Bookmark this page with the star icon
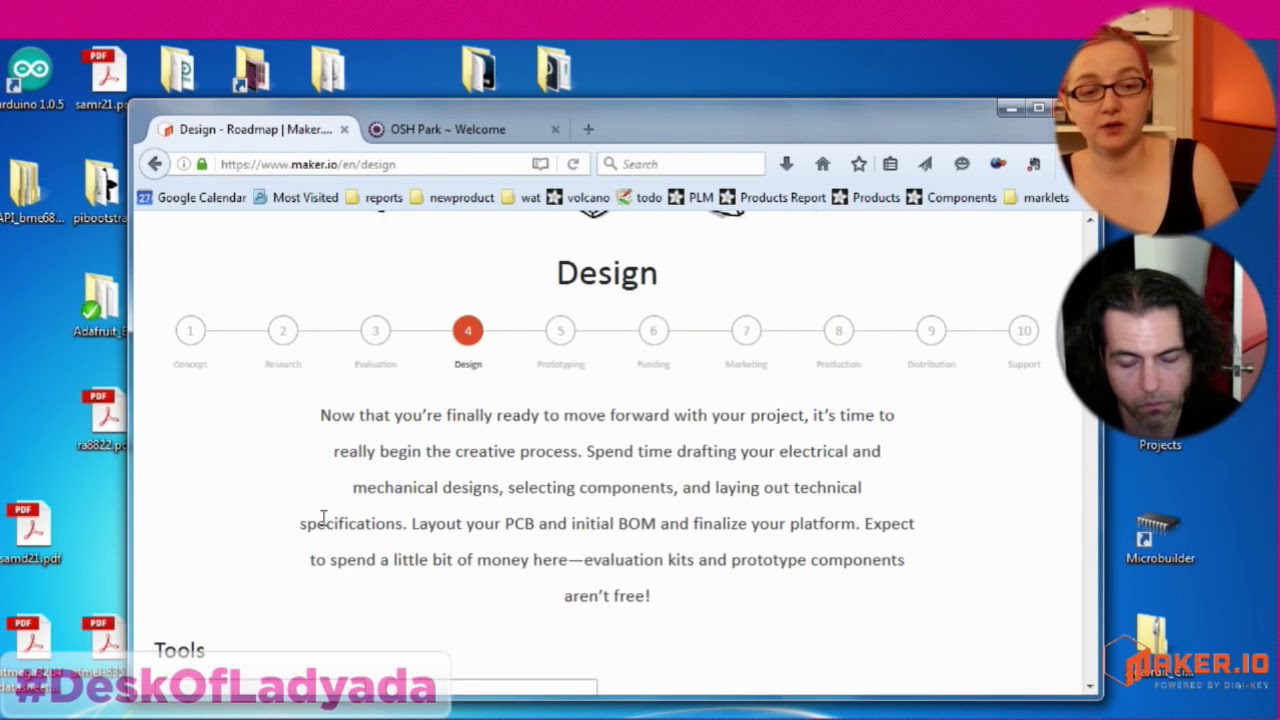The height and width of the screenshot is (720, 1280). point(858,164)
